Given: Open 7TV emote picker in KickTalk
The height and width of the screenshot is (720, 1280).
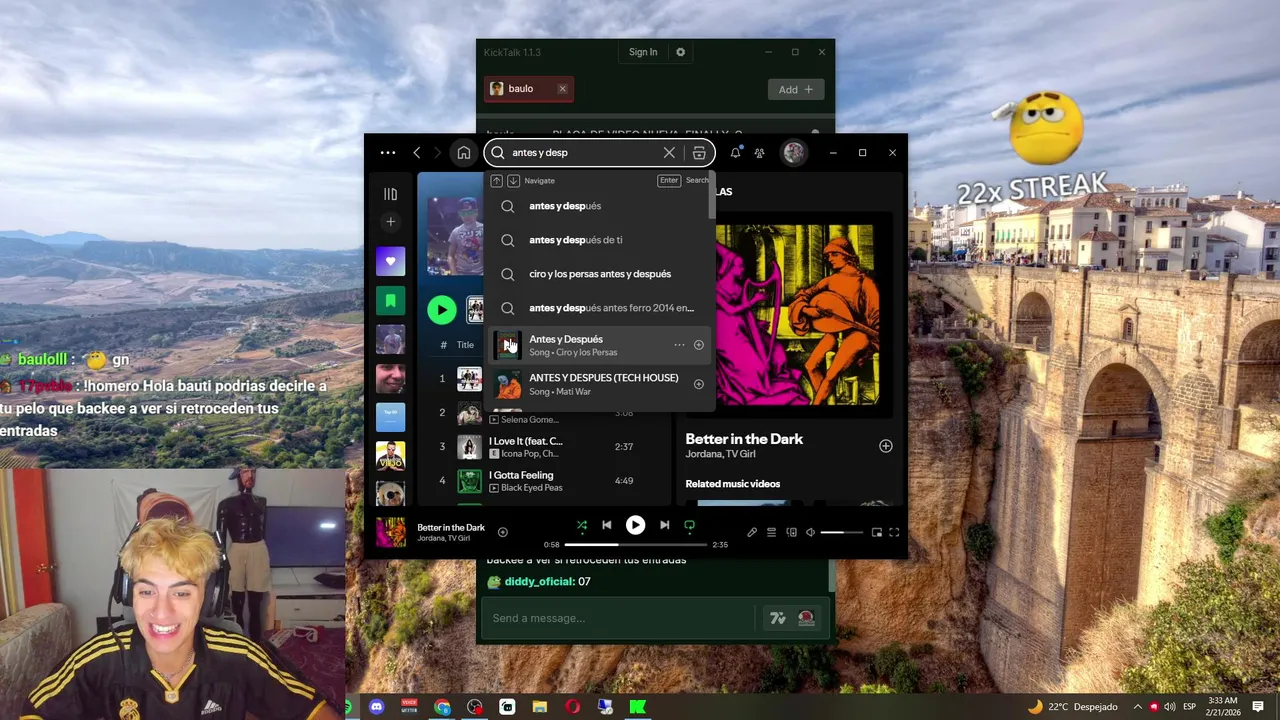Looking at the screenshot, I should [778, 619].
